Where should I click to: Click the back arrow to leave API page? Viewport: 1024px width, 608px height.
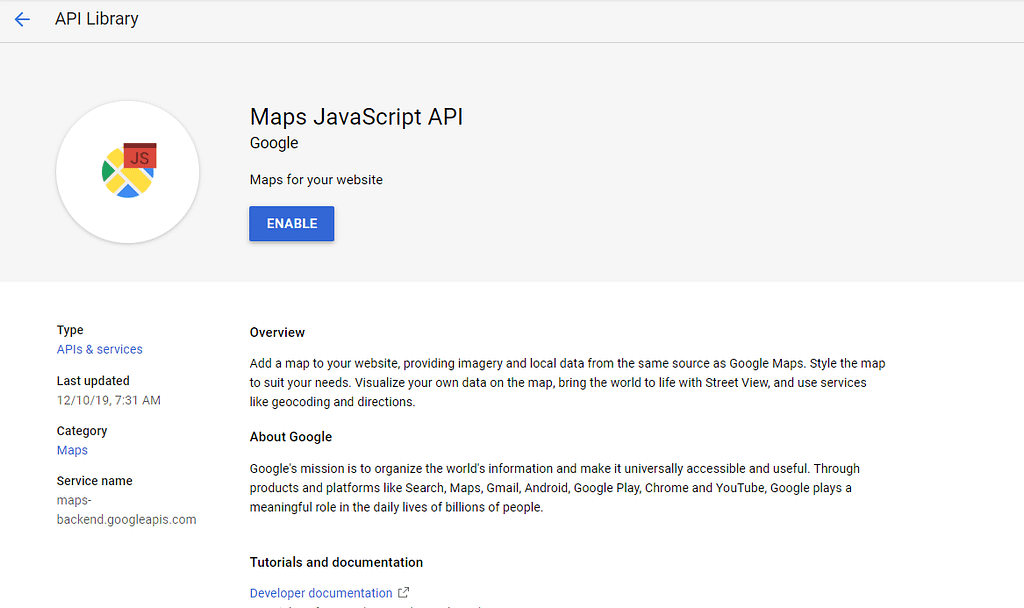point(22,19)
